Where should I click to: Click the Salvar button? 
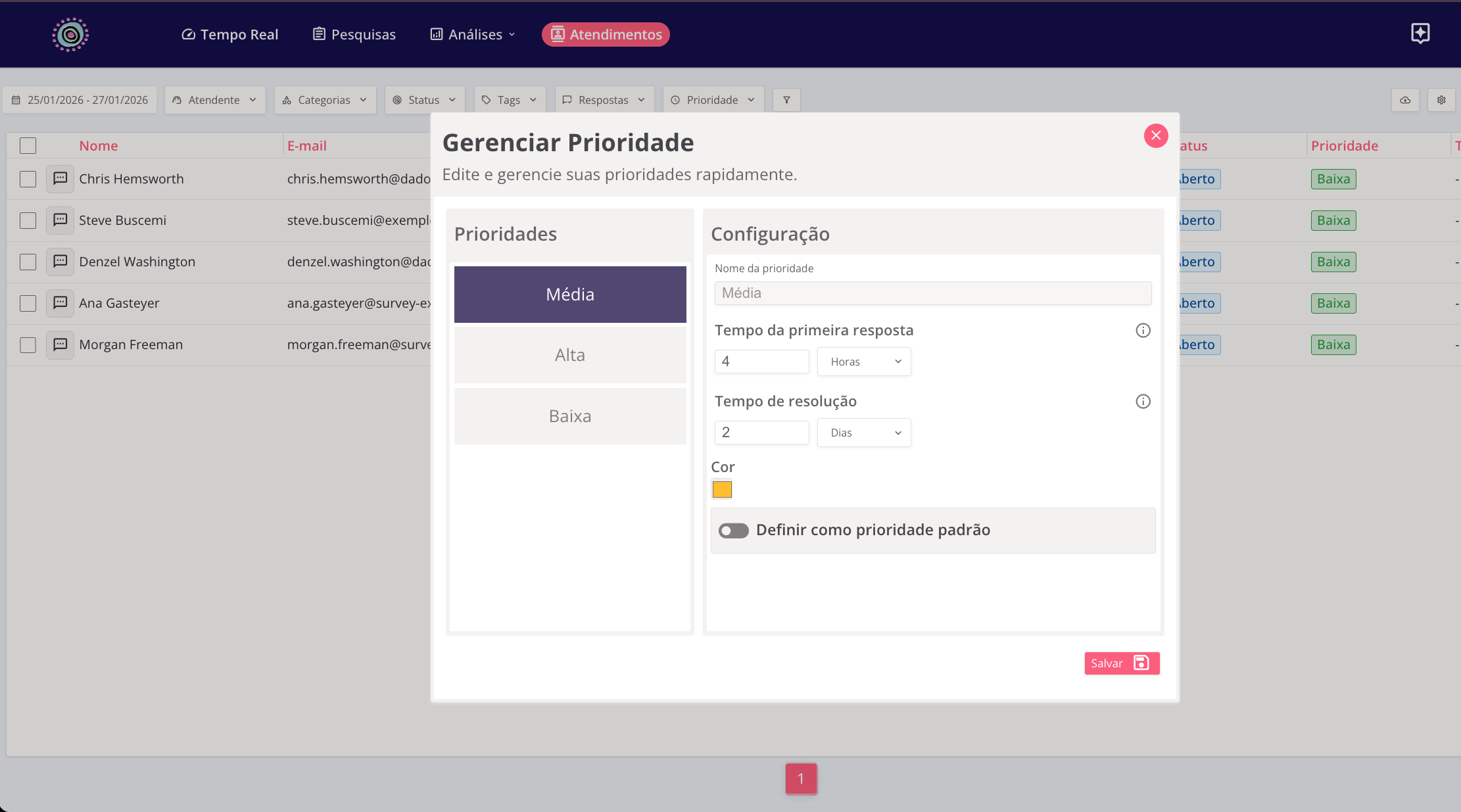coord(1121,663)
